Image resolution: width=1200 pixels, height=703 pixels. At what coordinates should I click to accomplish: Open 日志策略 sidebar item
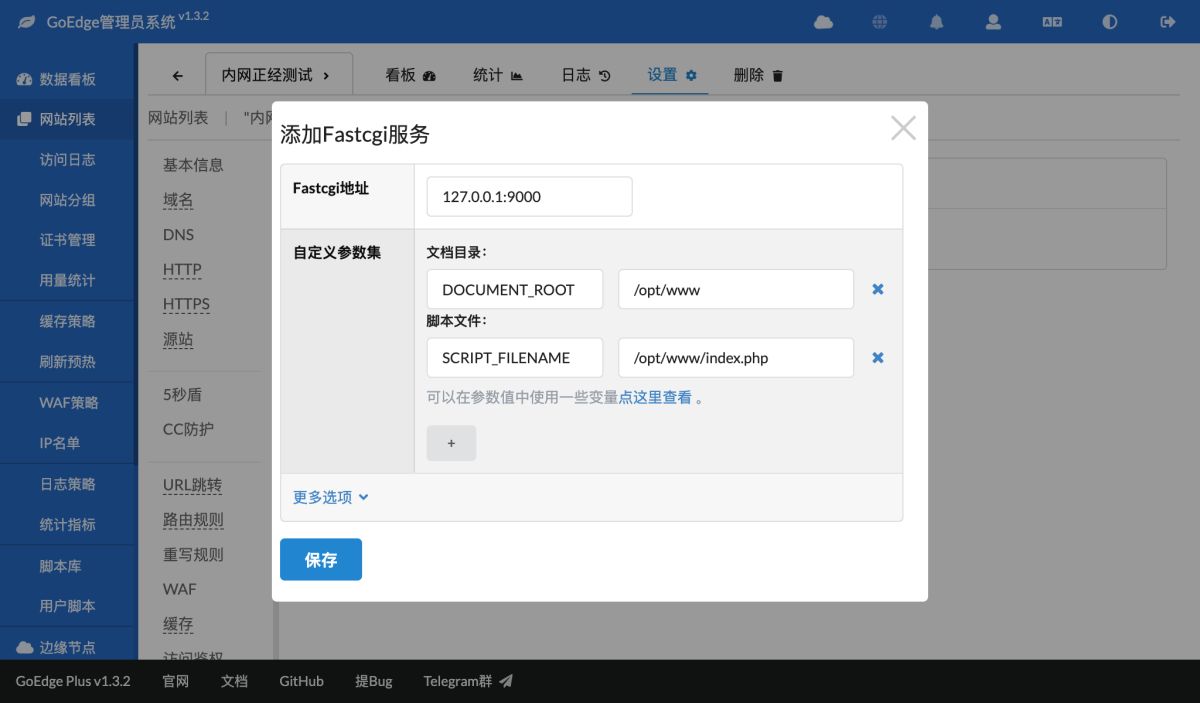tap(68, 484)
